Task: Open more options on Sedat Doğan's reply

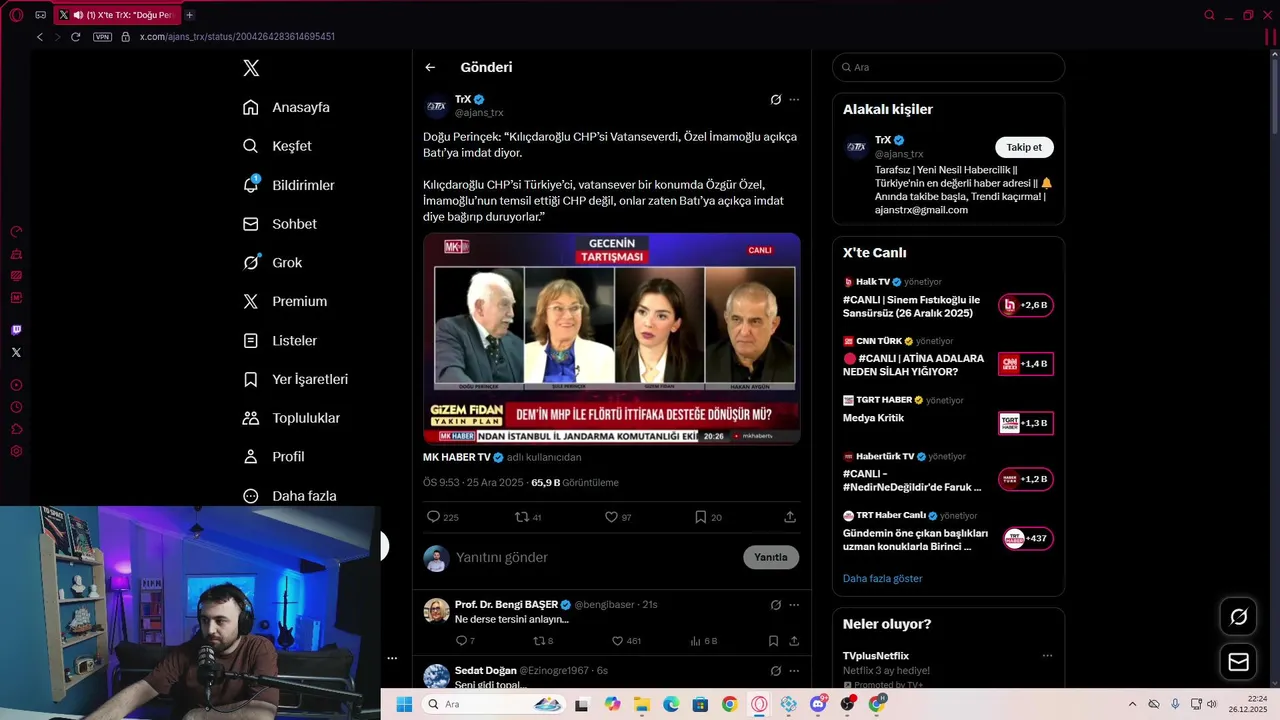Action: (794, 671)
